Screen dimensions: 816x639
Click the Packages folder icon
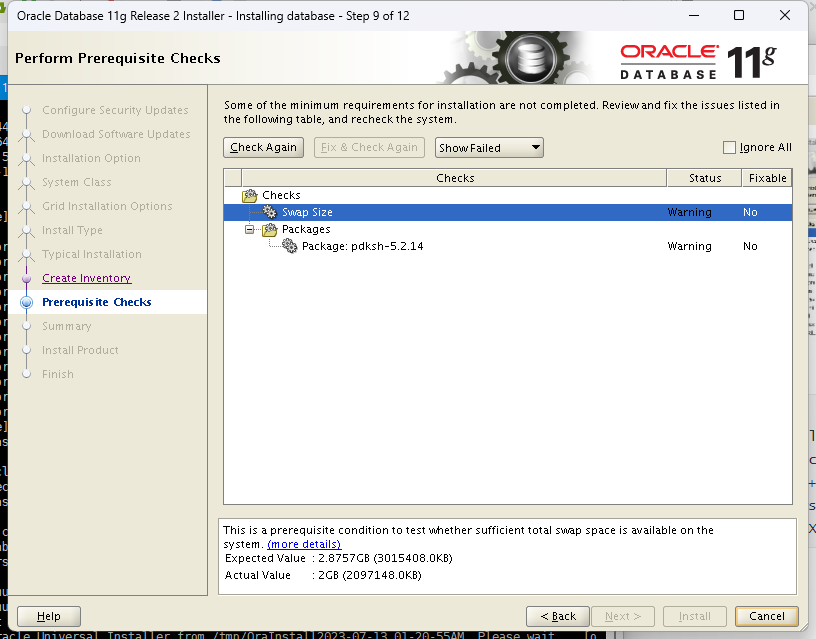click(x=270, y=229)
